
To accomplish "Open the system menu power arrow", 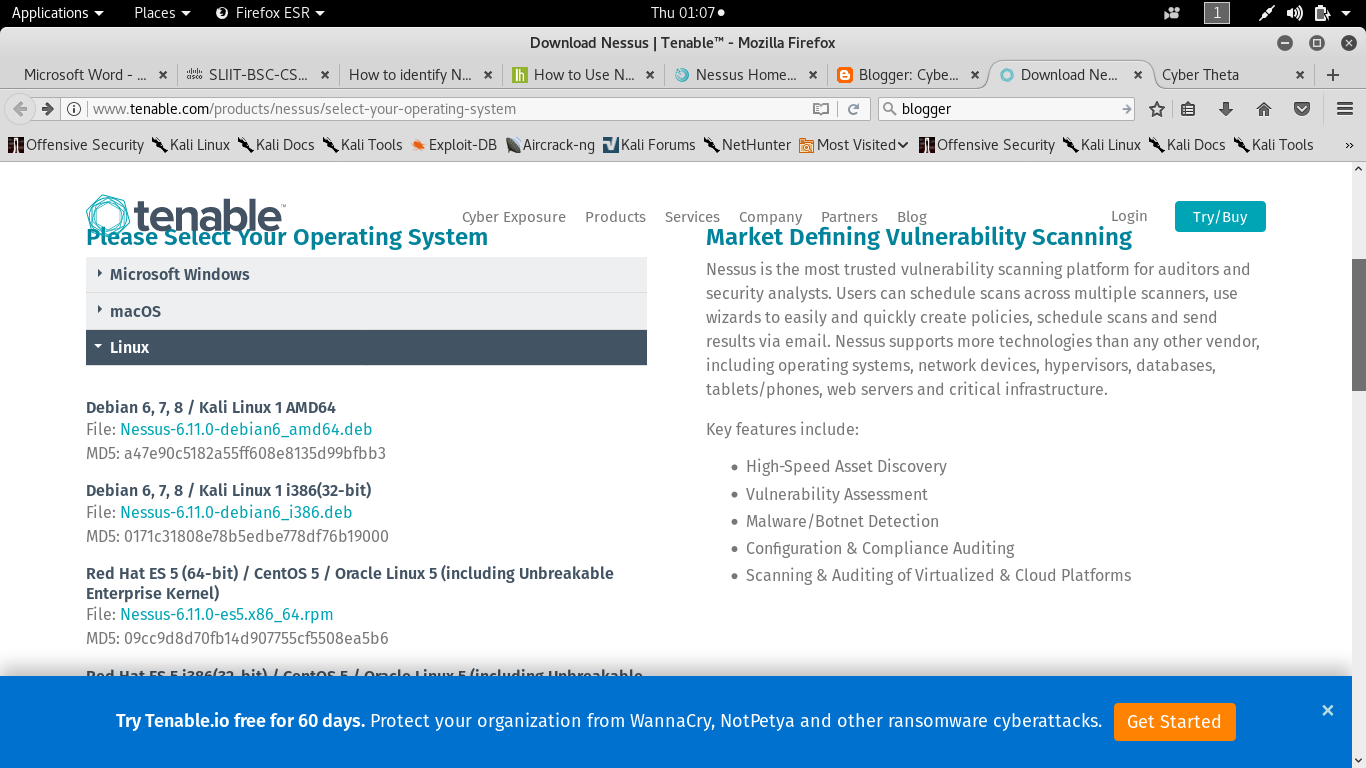I will click(x=1347, y=13).
